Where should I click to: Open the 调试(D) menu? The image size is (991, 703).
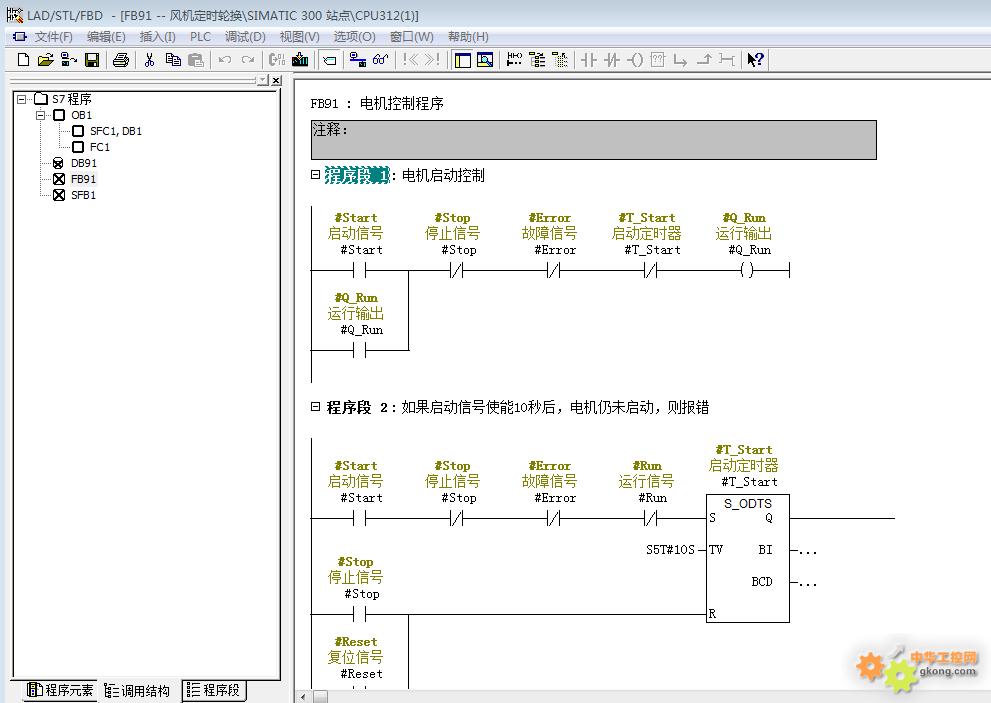click(x=245, y=37)
